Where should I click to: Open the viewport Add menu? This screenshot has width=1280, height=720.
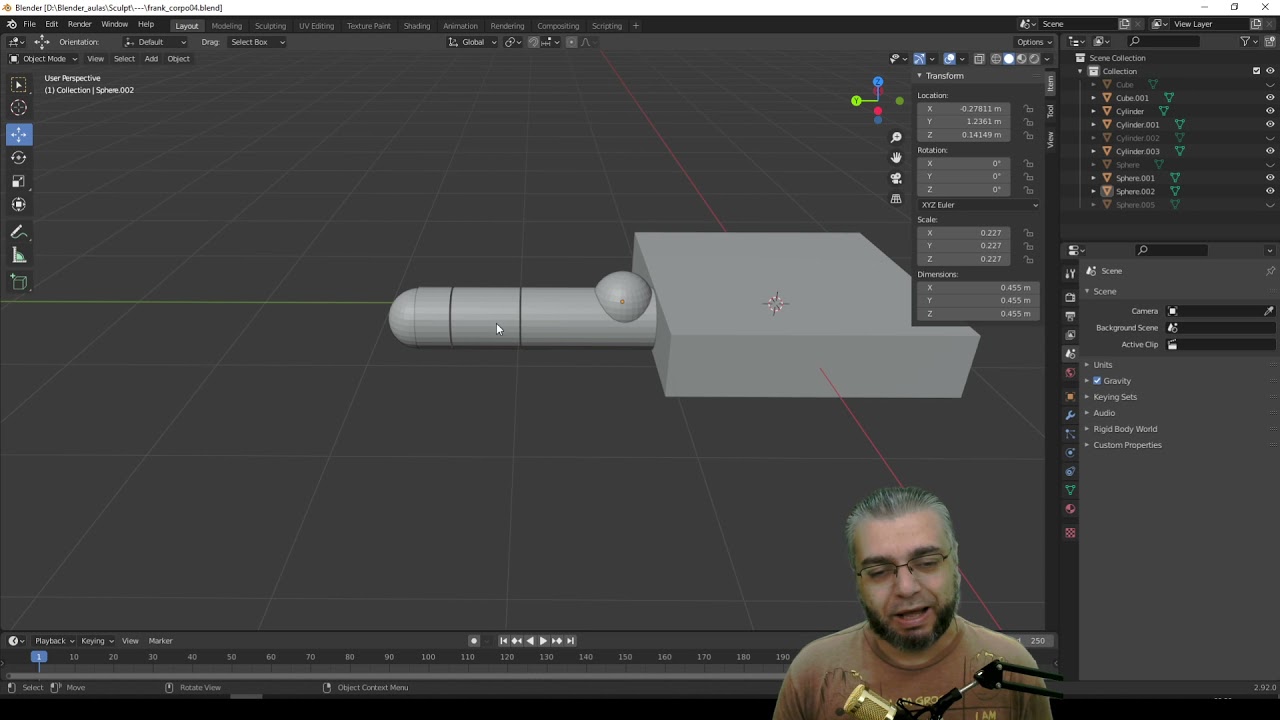point(151,59)
